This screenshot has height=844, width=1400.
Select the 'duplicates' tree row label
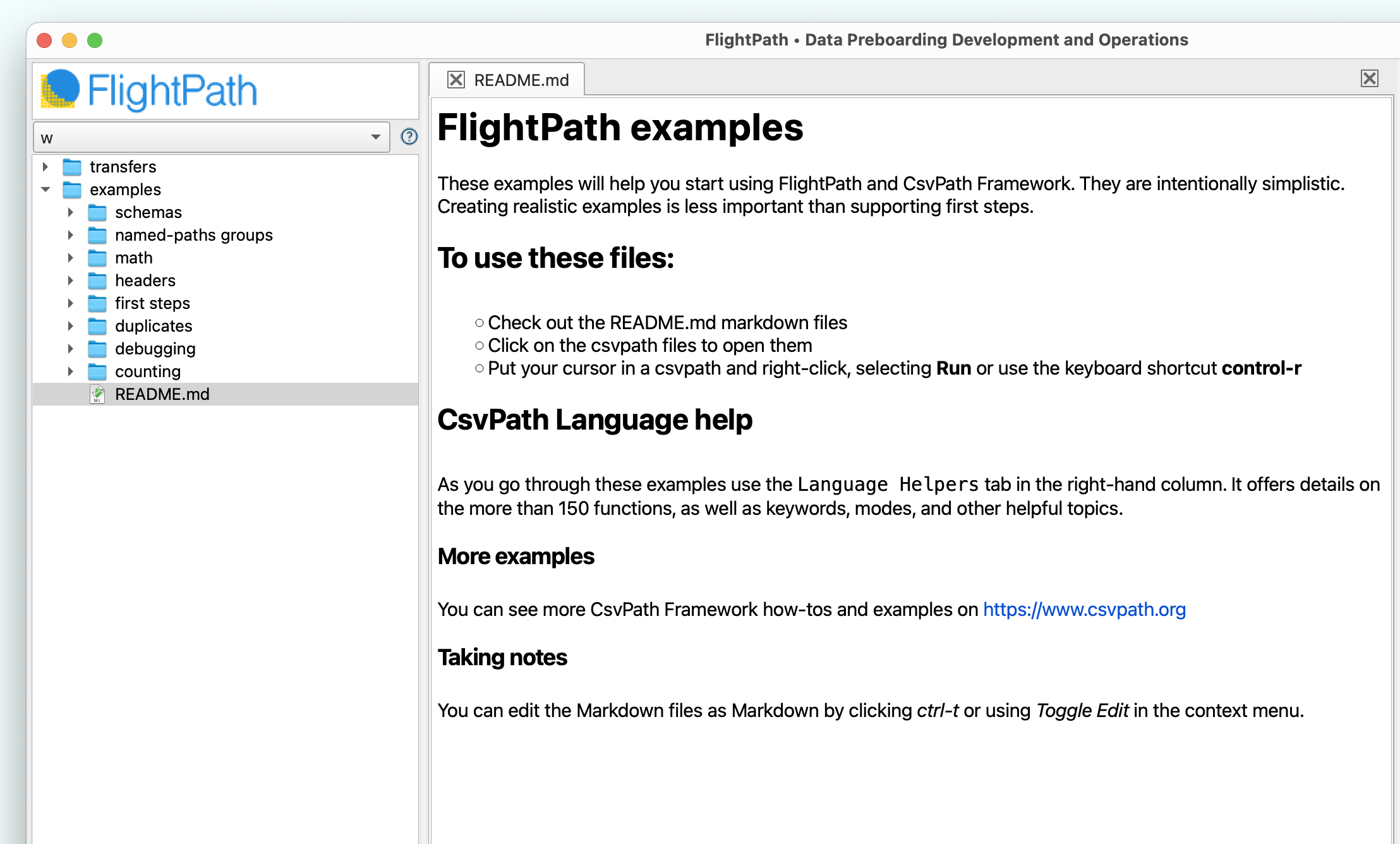(154, 326)
